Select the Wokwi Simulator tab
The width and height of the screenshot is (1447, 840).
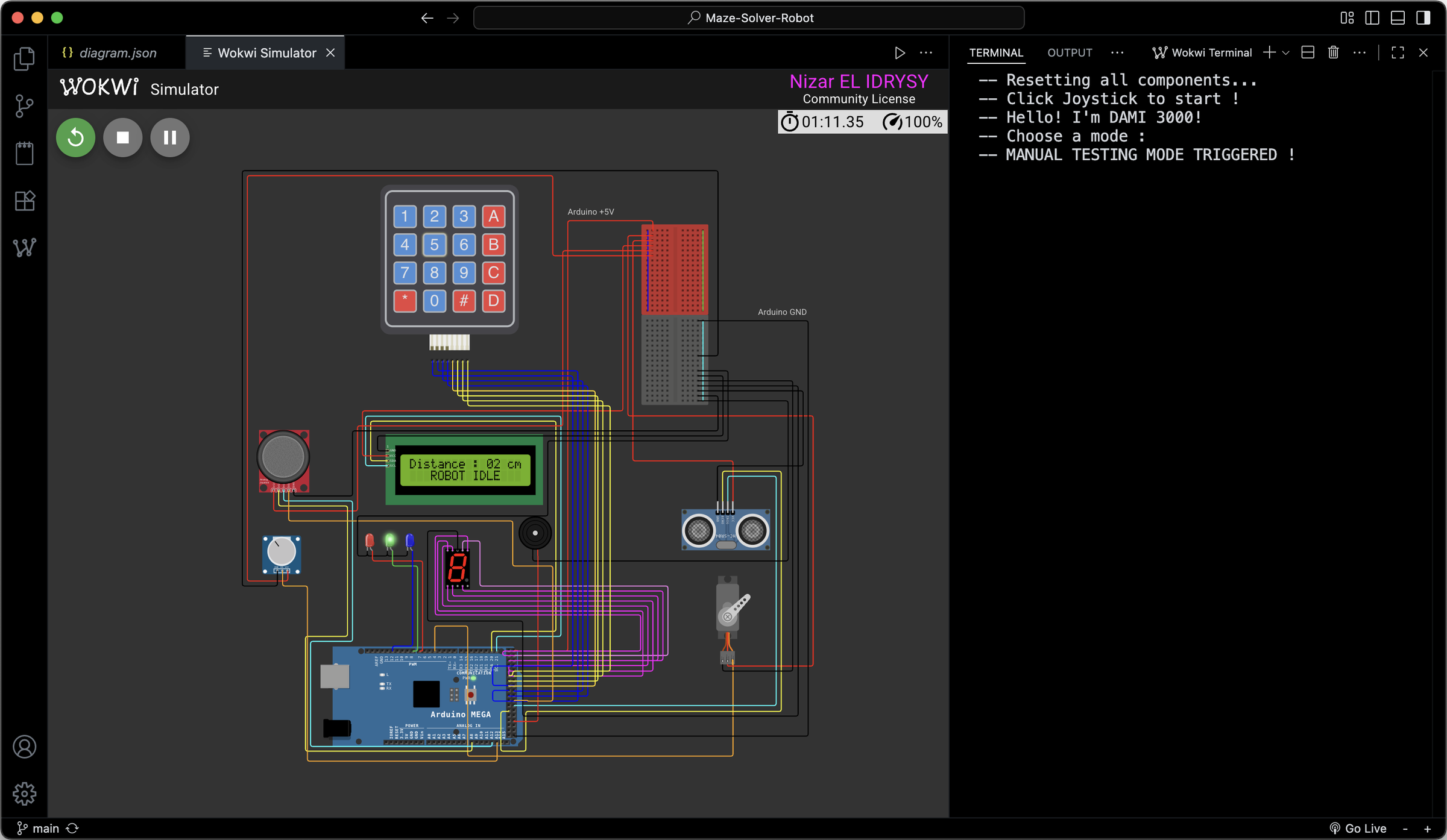266,53
